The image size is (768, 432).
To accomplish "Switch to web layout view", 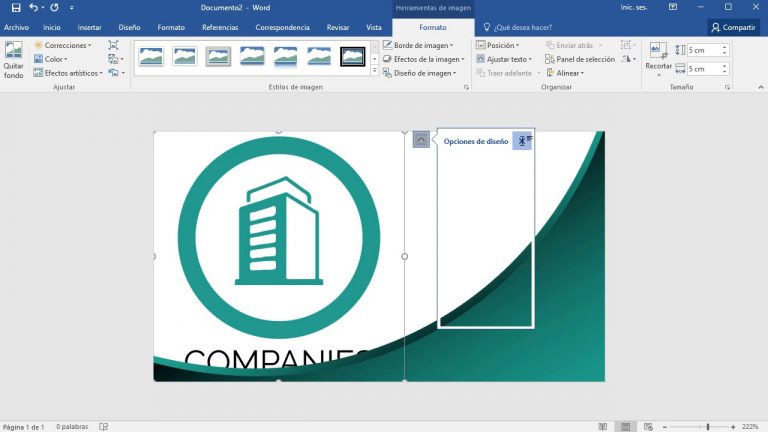I will point(647,427).
